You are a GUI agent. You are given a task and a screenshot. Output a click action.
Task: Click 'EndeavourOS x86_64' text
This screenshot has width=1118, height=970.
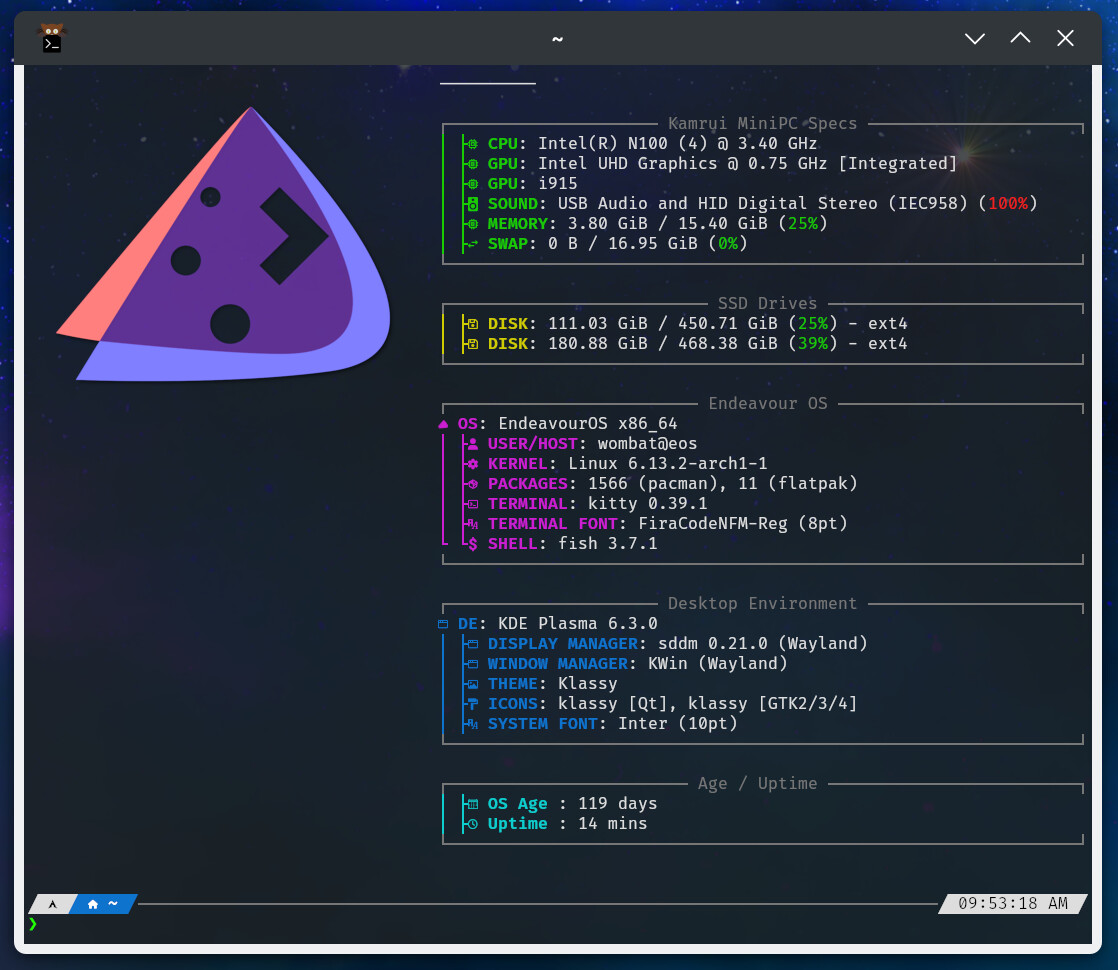coord(588,424)
